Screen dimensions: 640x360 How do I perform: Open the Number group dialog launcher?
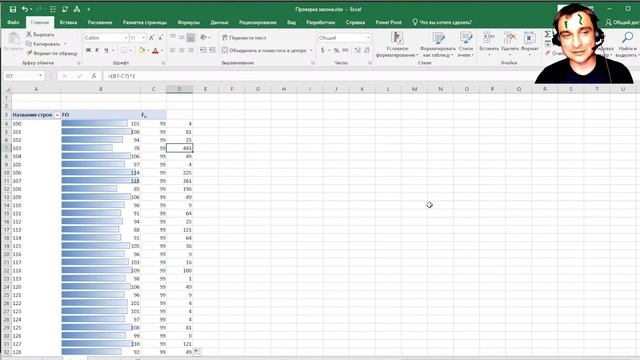click(x=370, y=63)
